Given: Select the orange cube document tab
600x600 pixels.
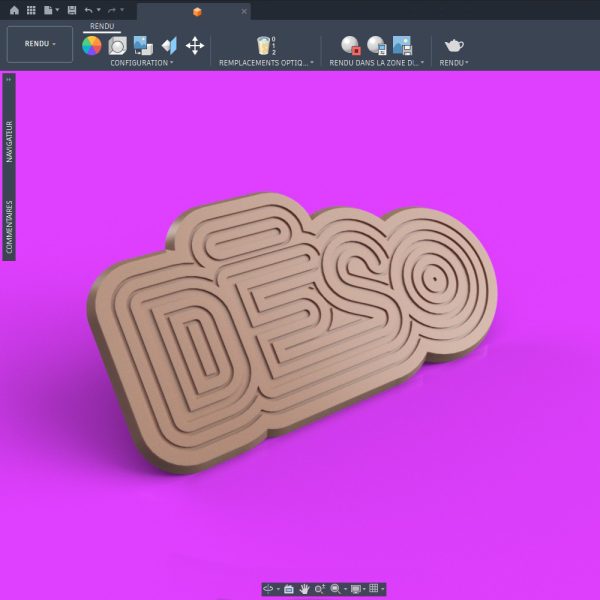Looking at the screenshot, I should (197, 12).
